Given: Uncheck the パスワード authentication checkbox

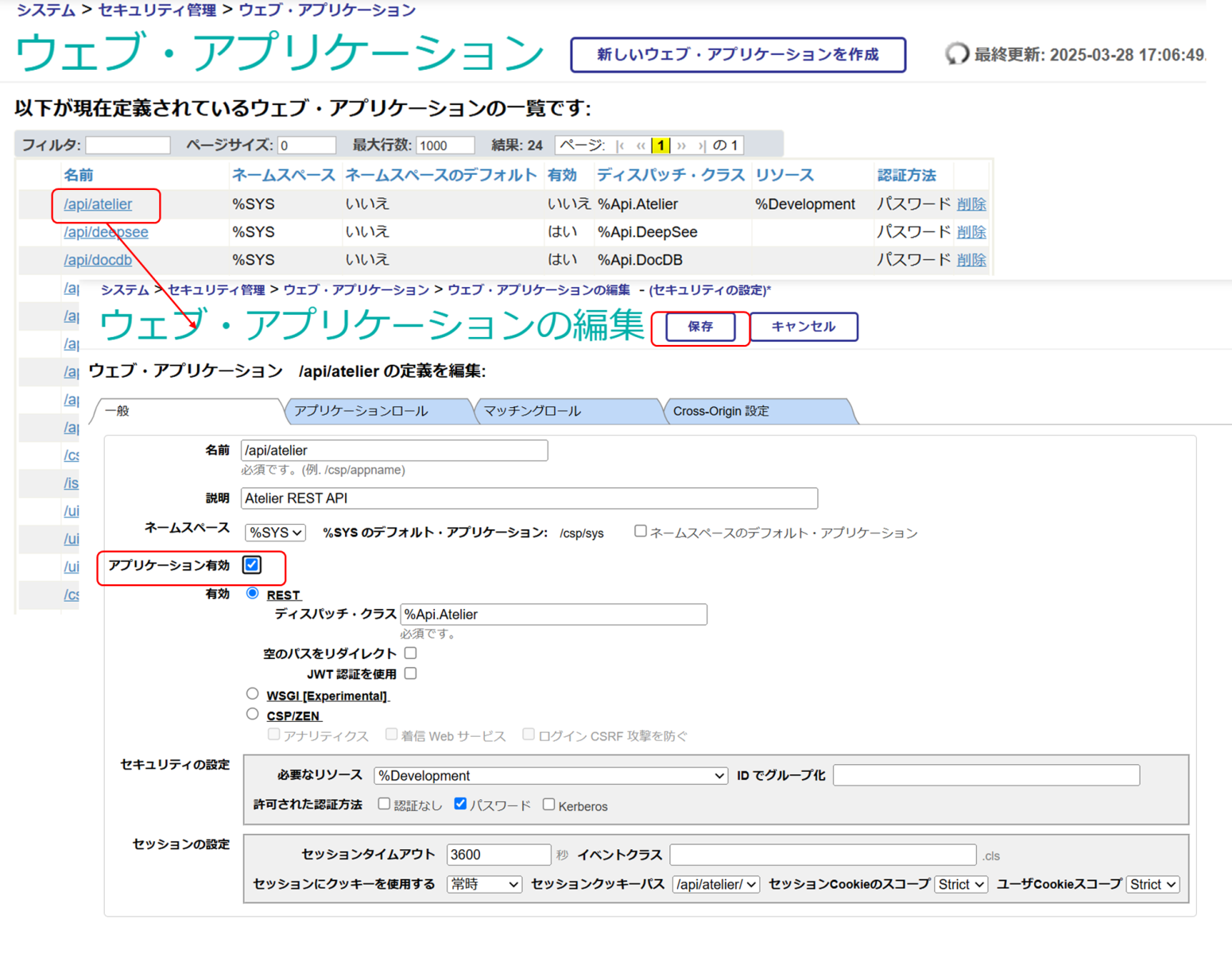Looking at the screenshot, I should coord(460,804).
